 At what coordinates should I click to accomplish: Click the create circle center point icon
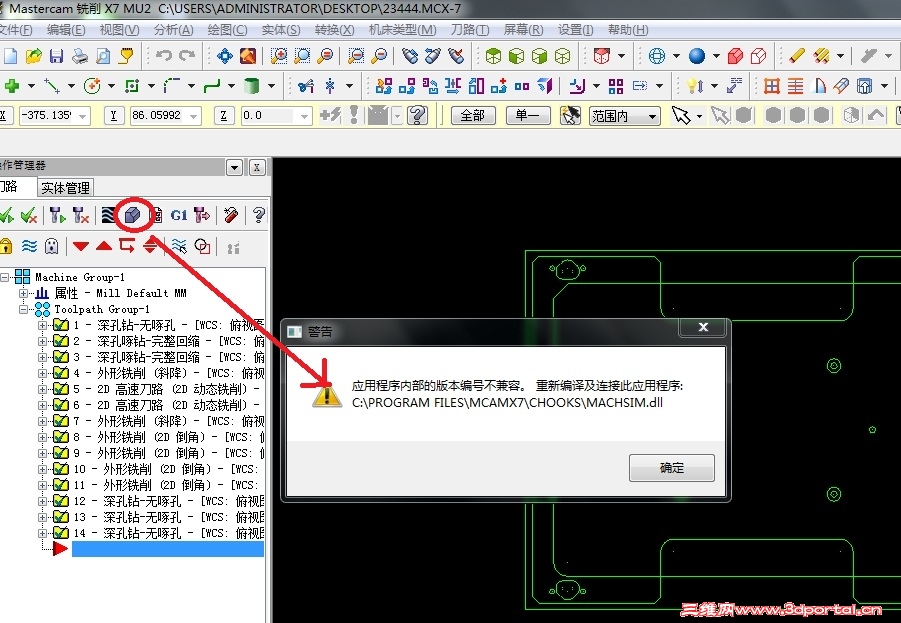point(92,86)
